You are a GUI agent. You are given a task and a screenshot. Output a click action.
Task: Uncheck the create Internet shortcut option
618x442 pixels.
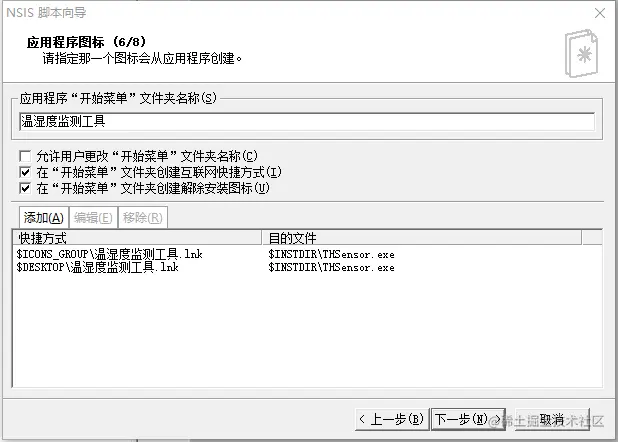(25, 172)
